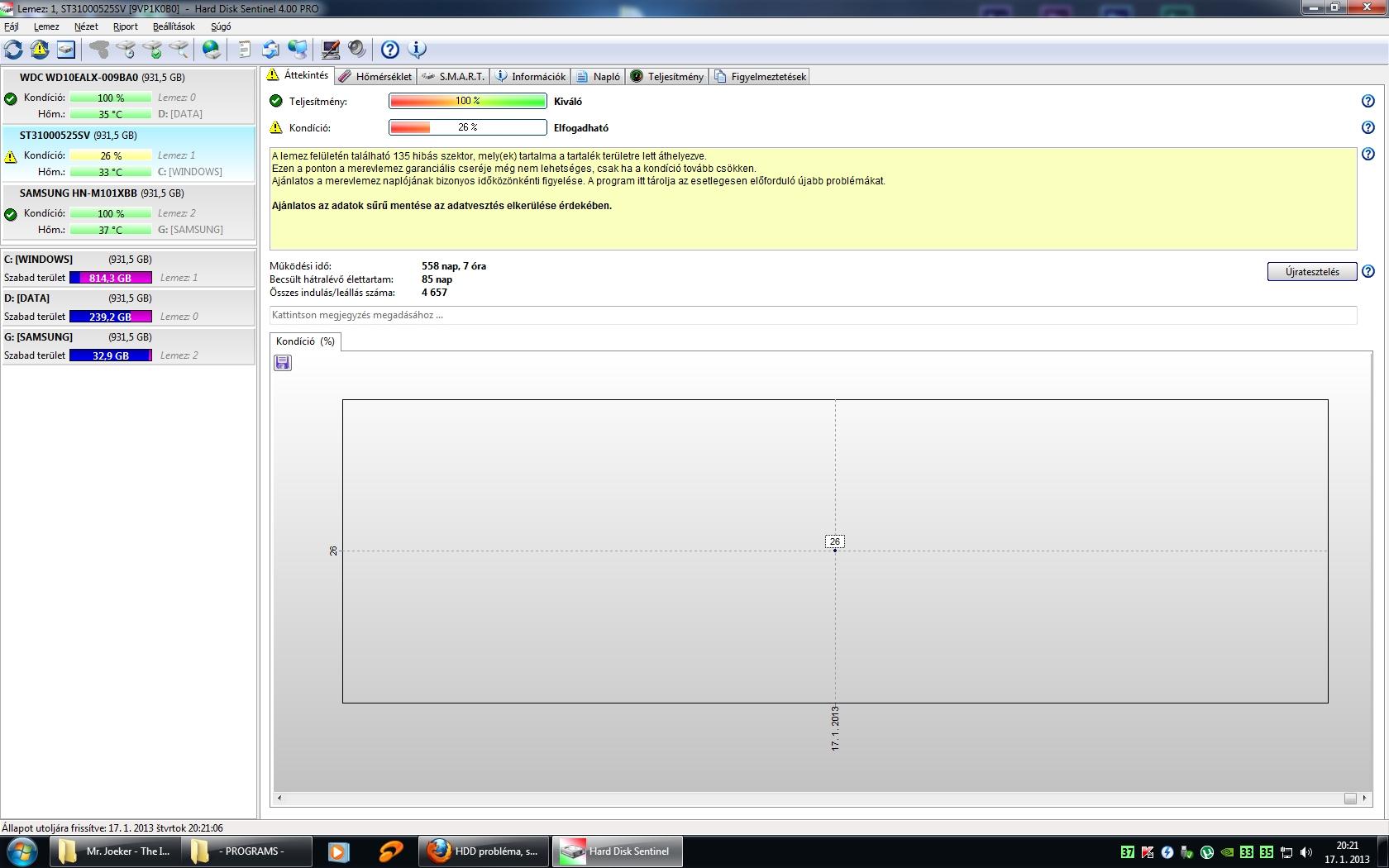Open the - PROGRAMS - folder taskbar item
Screen dimensions: 1389x868
click(x=247, y=851)
